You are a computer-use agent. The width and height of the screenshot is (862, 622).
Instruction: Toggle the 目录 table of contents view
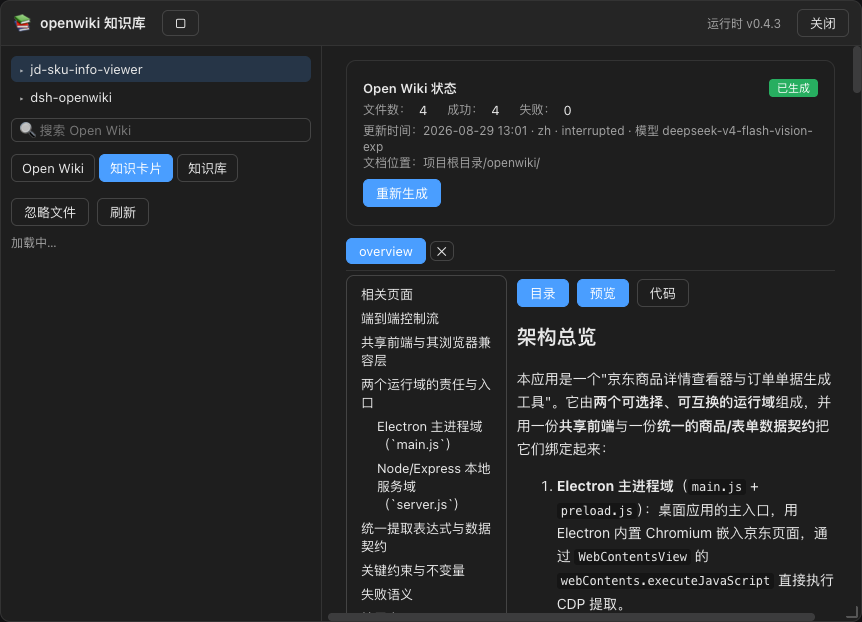coord(543,293)
